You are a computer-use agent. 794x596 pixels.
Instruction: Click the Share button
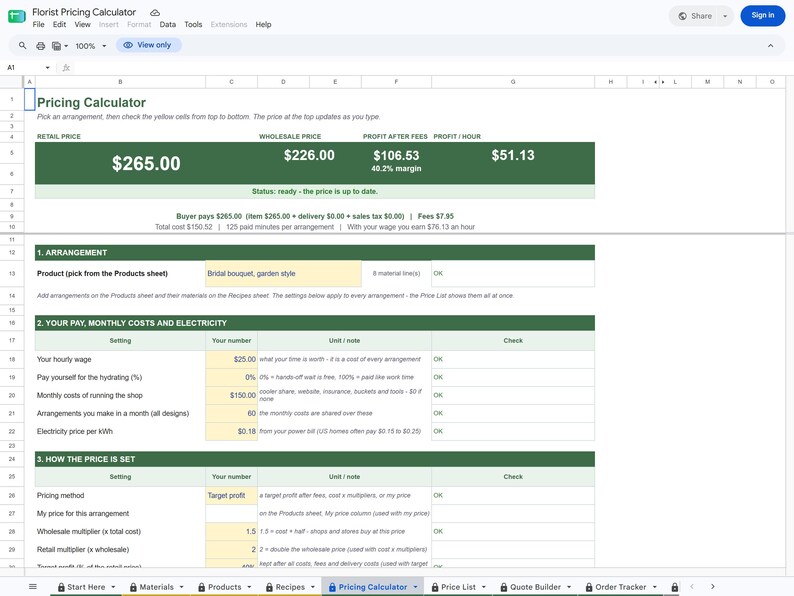695,16
